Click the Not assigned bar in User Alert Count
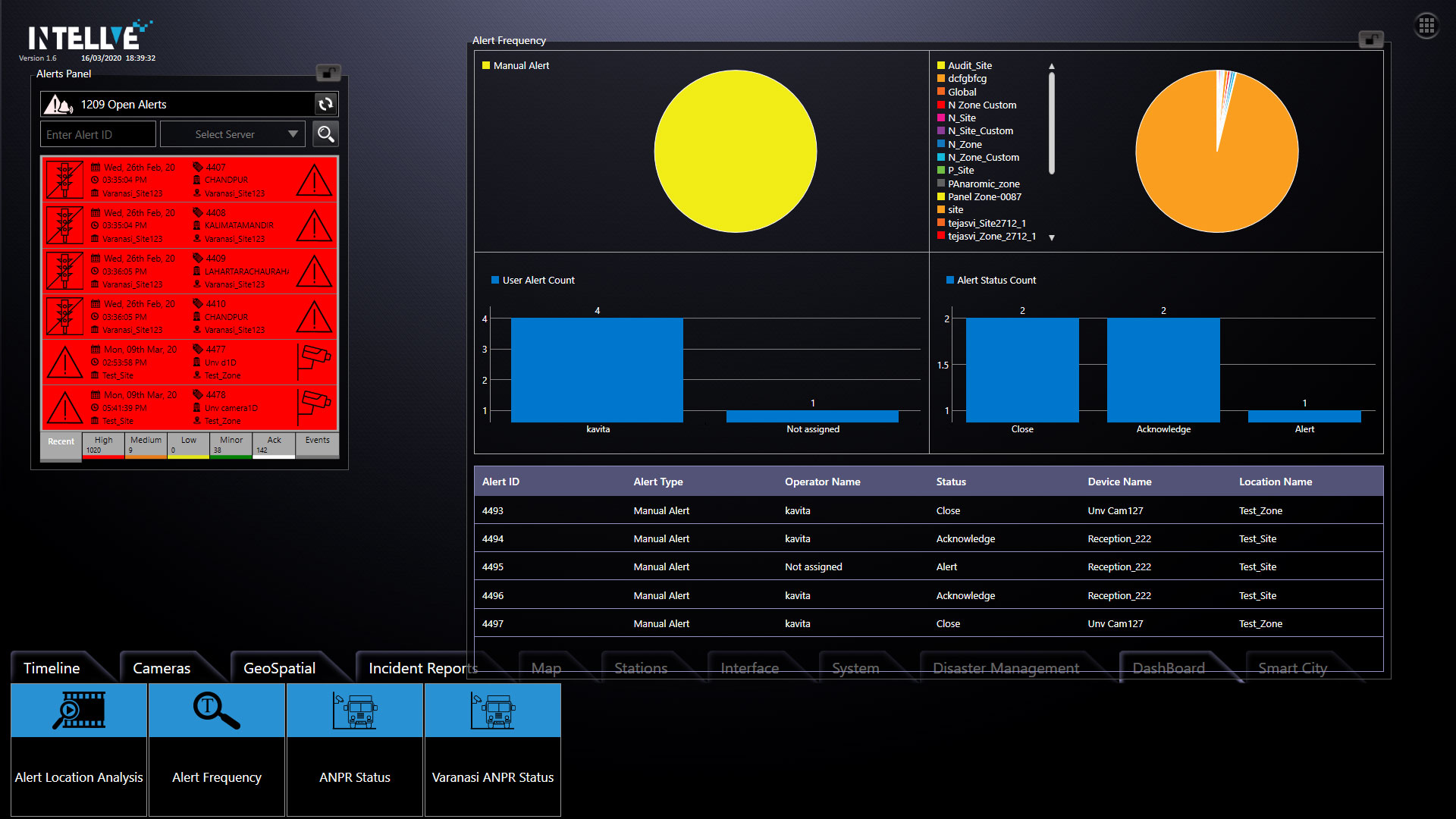The image size is (1456, 819). tap(812, 416)
